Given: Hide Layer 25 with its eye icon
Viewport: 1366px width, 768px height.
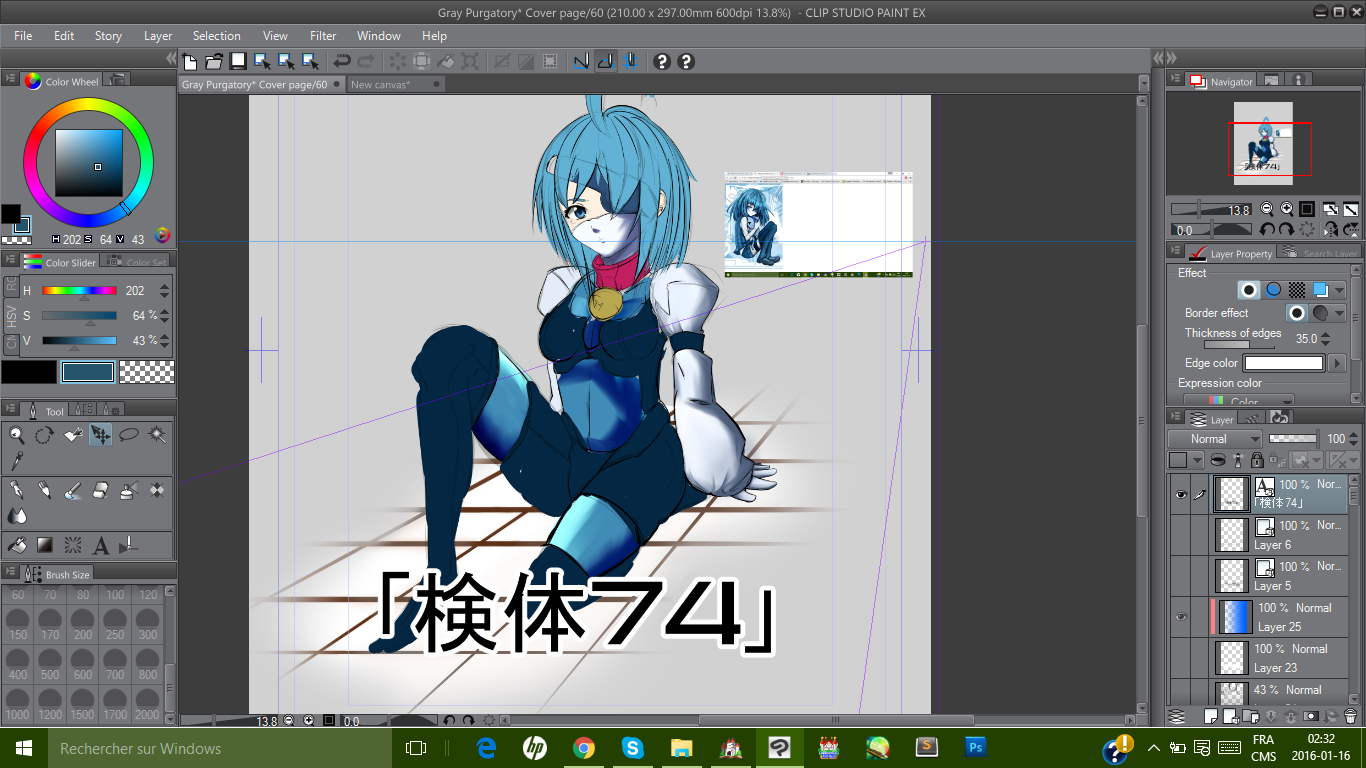Looking at the screenshot, I should point(1181,617).
